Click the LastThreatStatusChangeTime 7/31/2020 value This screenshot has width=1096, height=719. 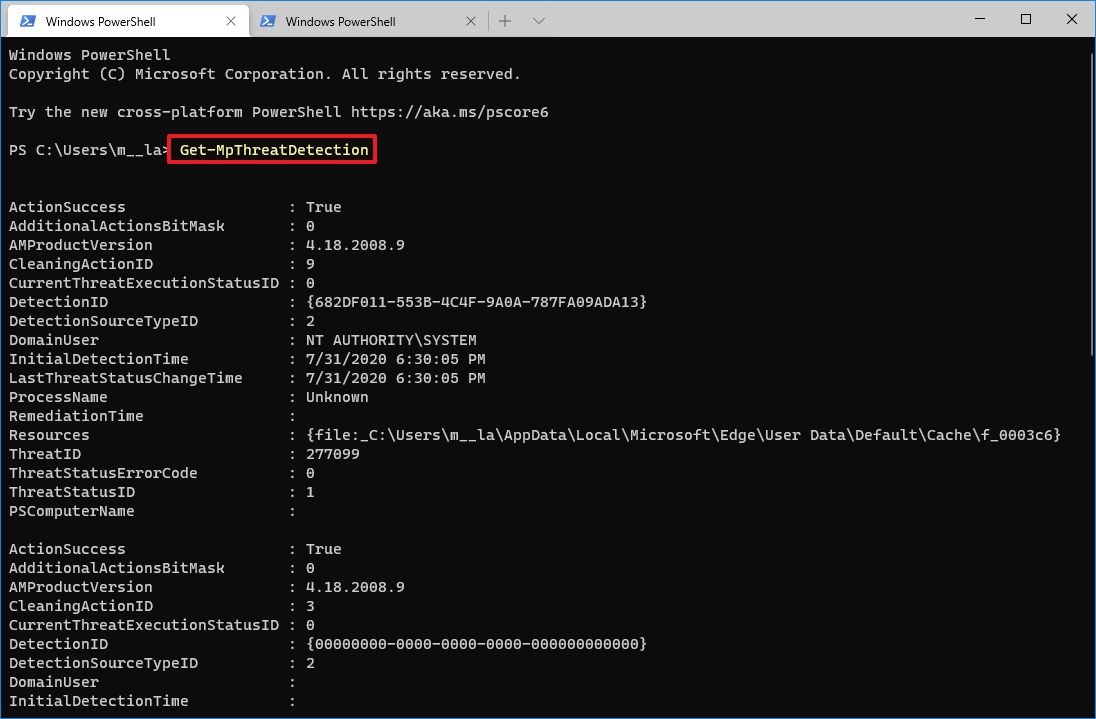[x=396, y=378]
